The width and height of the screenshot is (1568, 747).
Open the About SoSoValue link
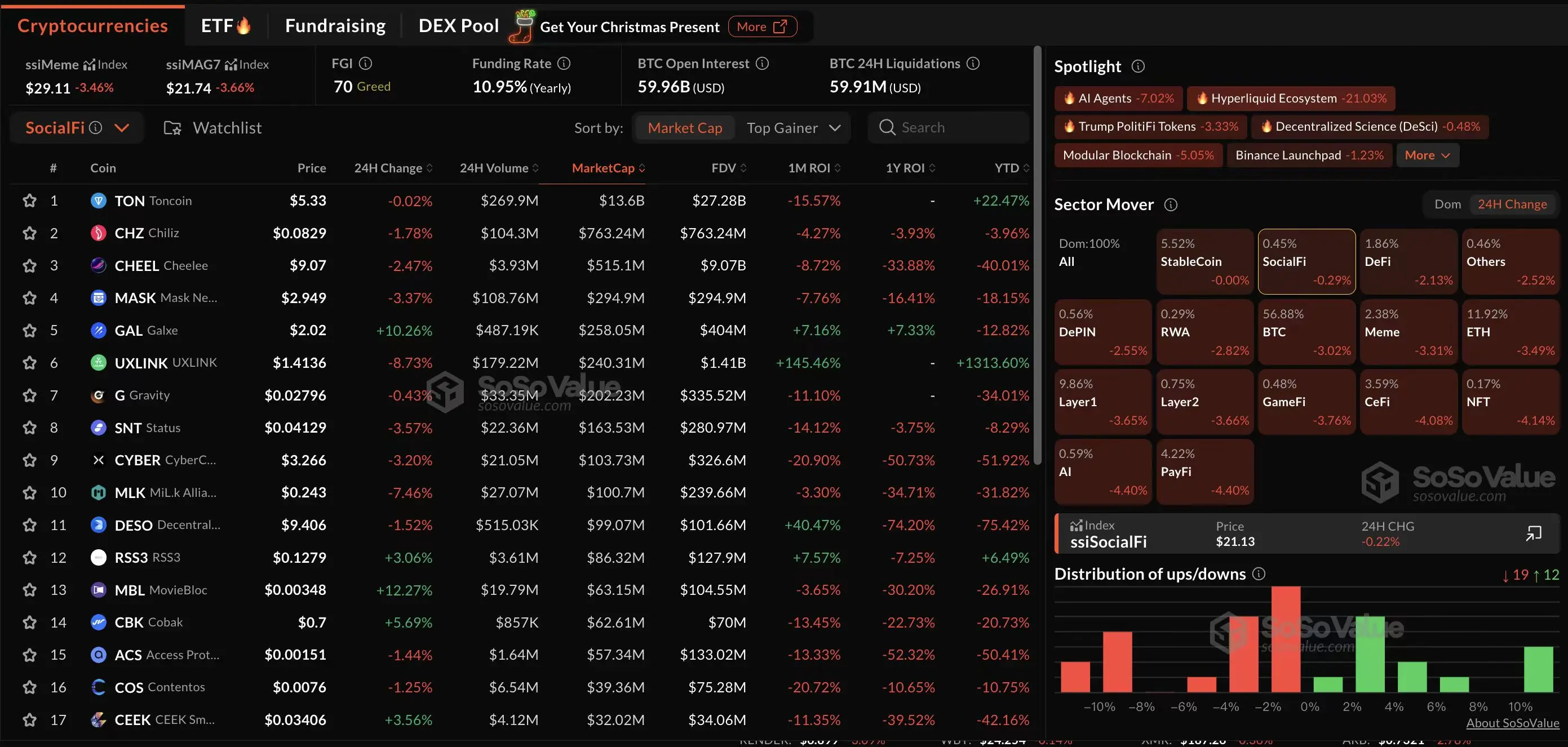point(1512,723)
